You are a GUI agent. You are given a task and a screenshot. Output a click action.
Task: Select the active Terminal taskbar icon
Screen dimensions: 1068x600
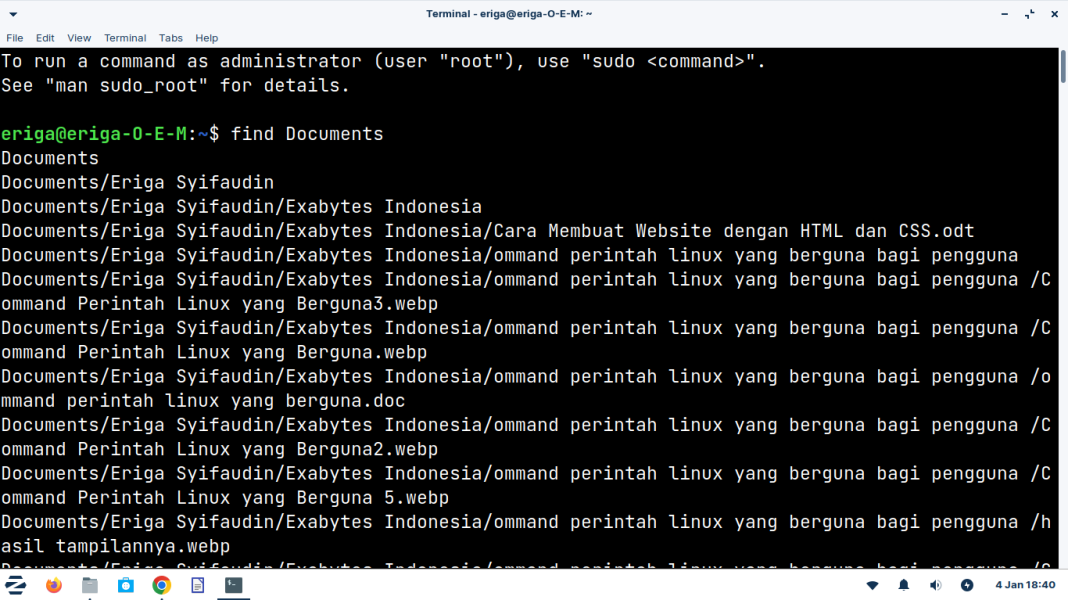pyautogui.click(x=233, y=585)
